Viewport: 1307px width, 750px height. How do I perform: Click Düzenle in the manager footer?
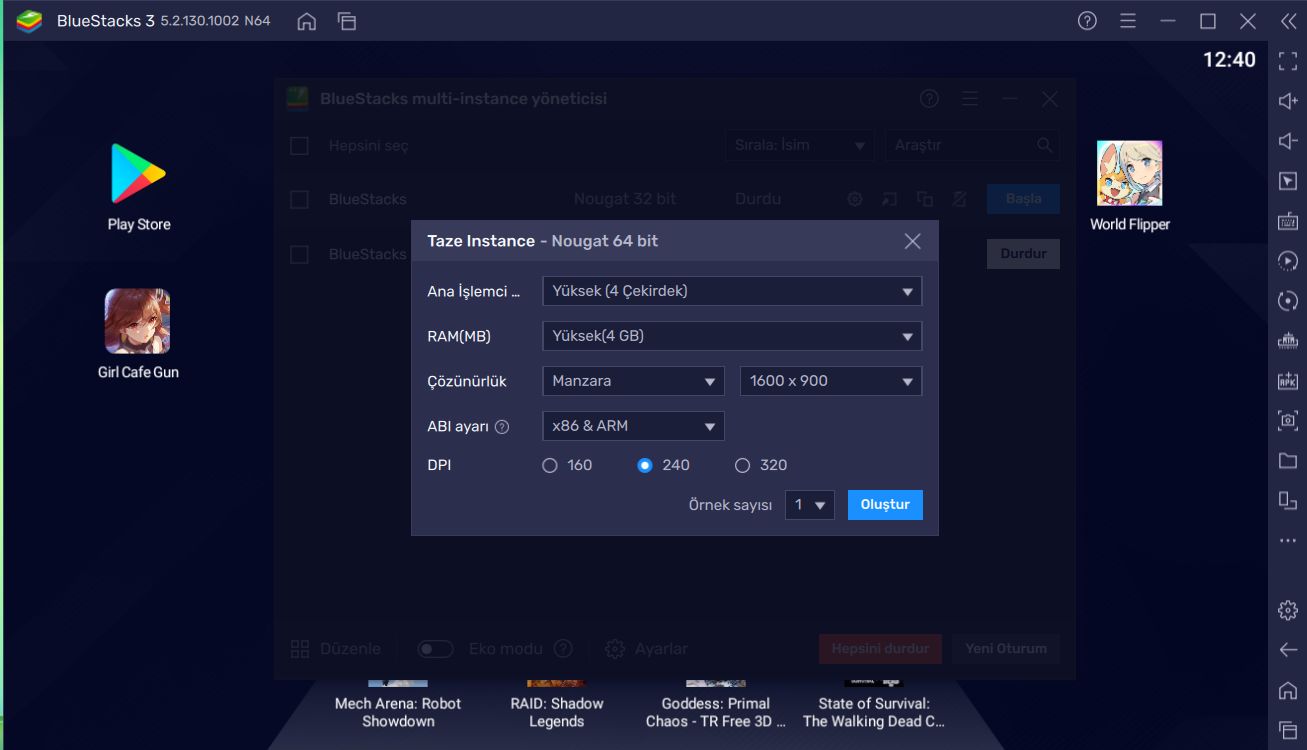point(335,649)
